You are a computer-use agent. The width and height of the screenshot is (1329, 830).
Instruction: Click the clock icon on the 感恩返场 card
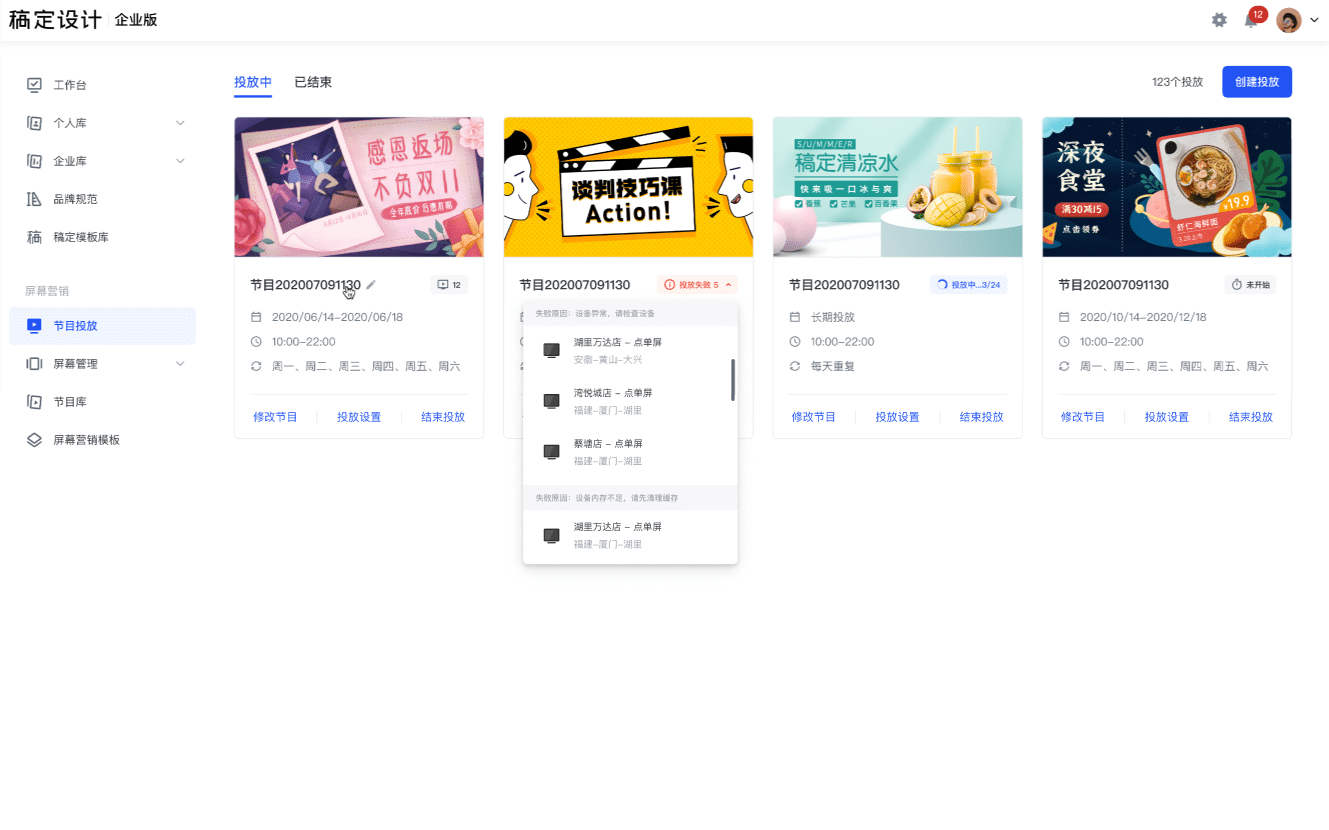pyautogui.click(x=256, y=342)
